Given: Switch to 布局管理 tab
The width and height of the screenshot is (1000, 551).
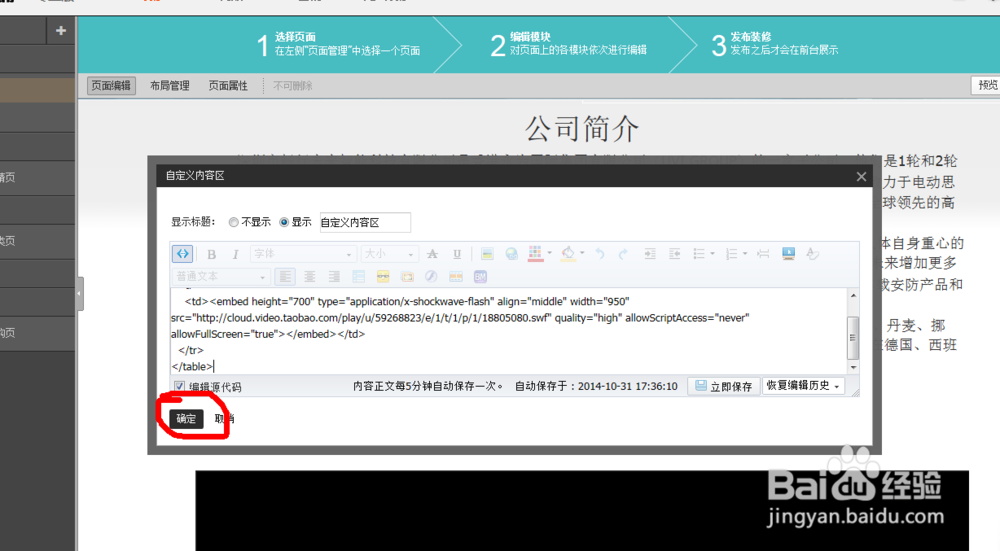Looking at the screenshot, I should [x=170, y=85].
